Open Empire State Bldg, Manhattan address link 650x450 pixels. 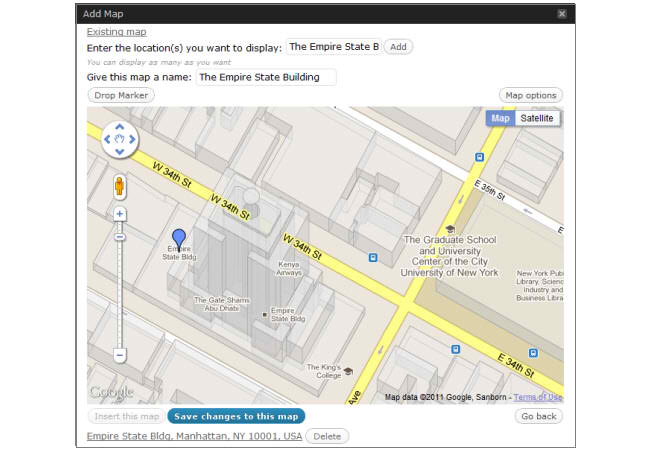[194, 436]
